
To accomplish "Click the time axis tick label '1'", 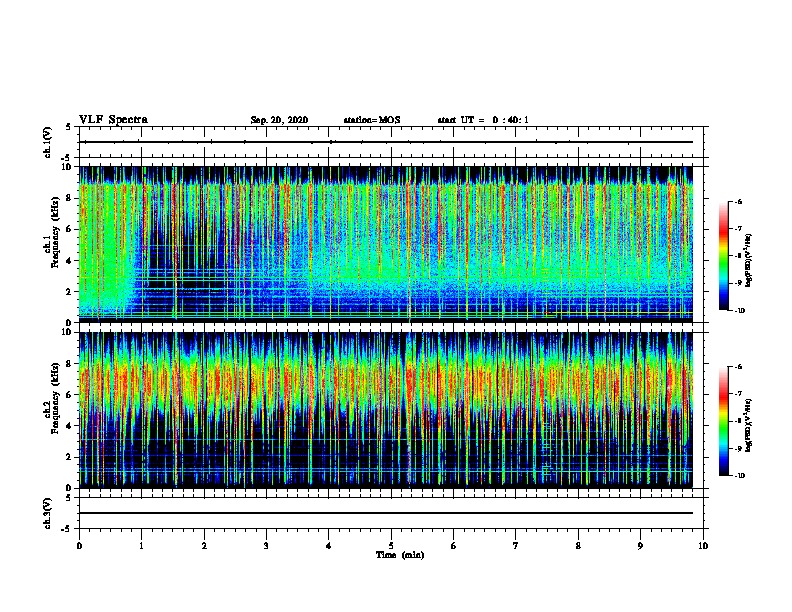I will (x=141, y=546).
